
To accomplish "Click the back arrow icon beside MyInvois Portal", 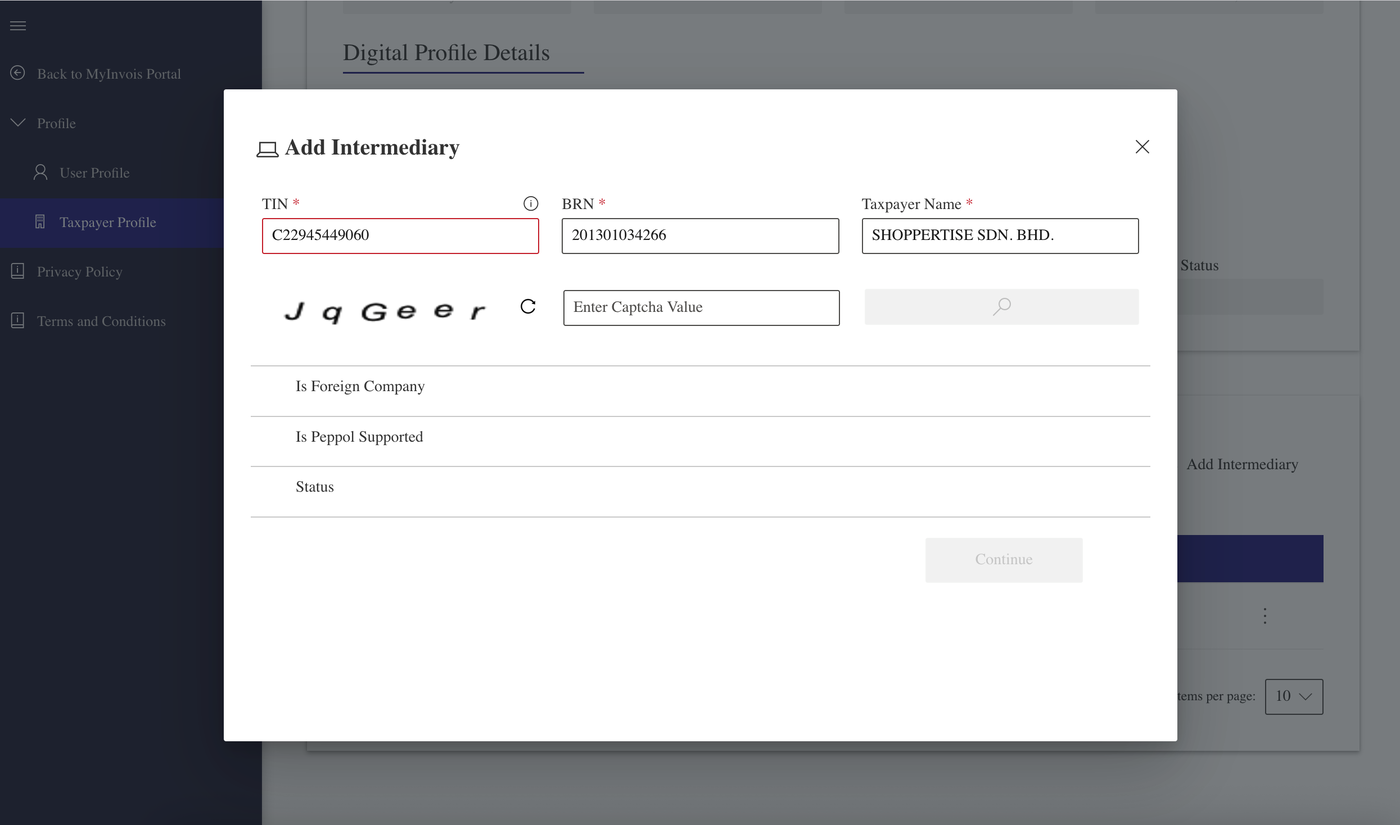I will (x=17, y=73).
